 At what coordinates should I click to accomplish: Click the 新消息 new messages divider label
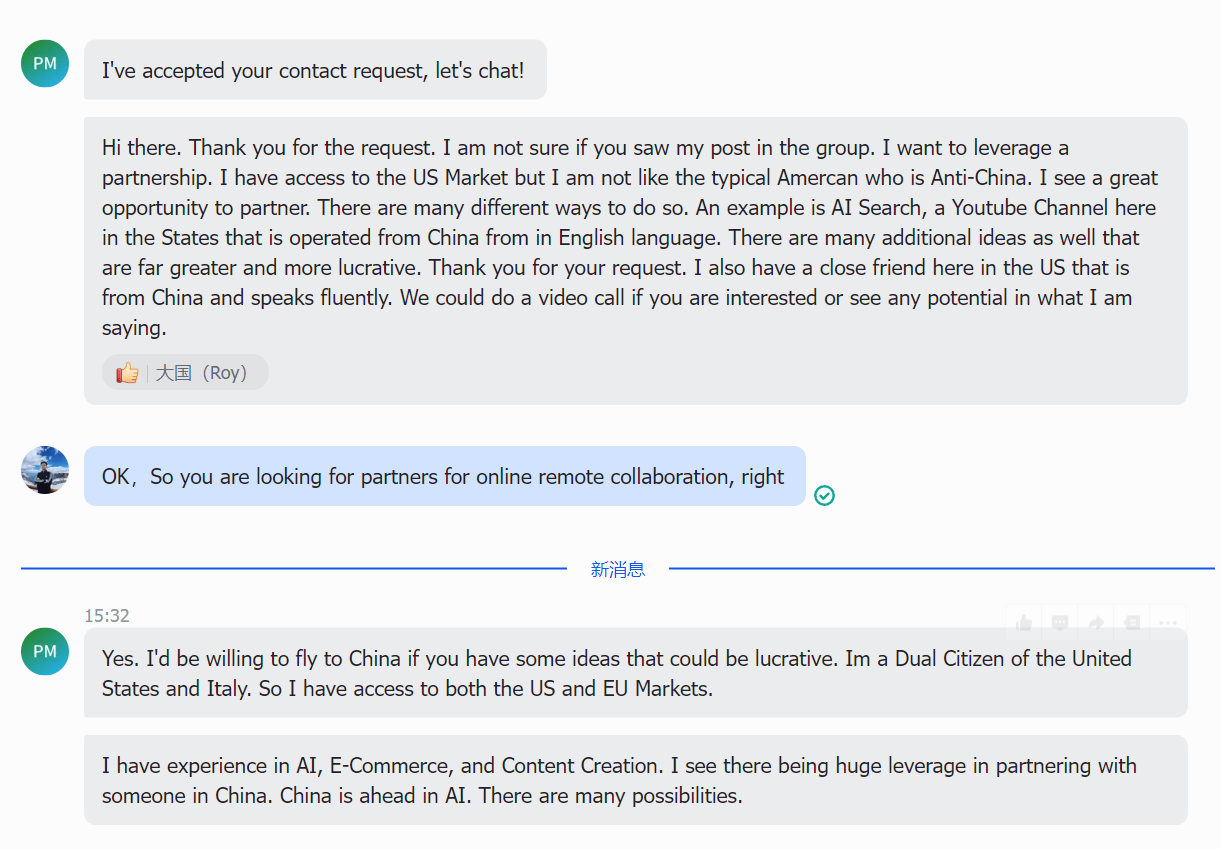[617, 569]
